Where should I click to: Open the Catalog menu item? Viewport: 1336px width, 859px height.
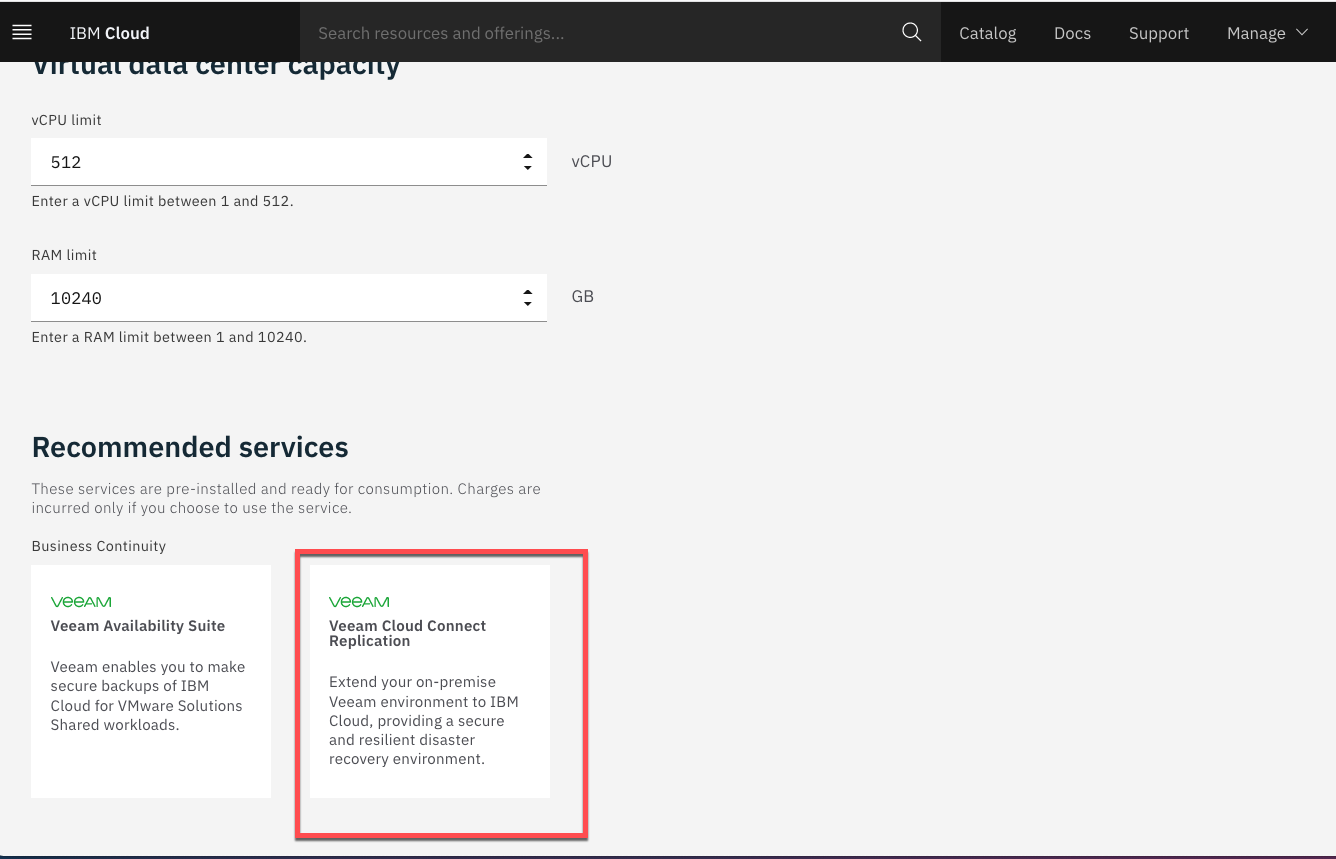pyautogui.click(x=987, y=33)
